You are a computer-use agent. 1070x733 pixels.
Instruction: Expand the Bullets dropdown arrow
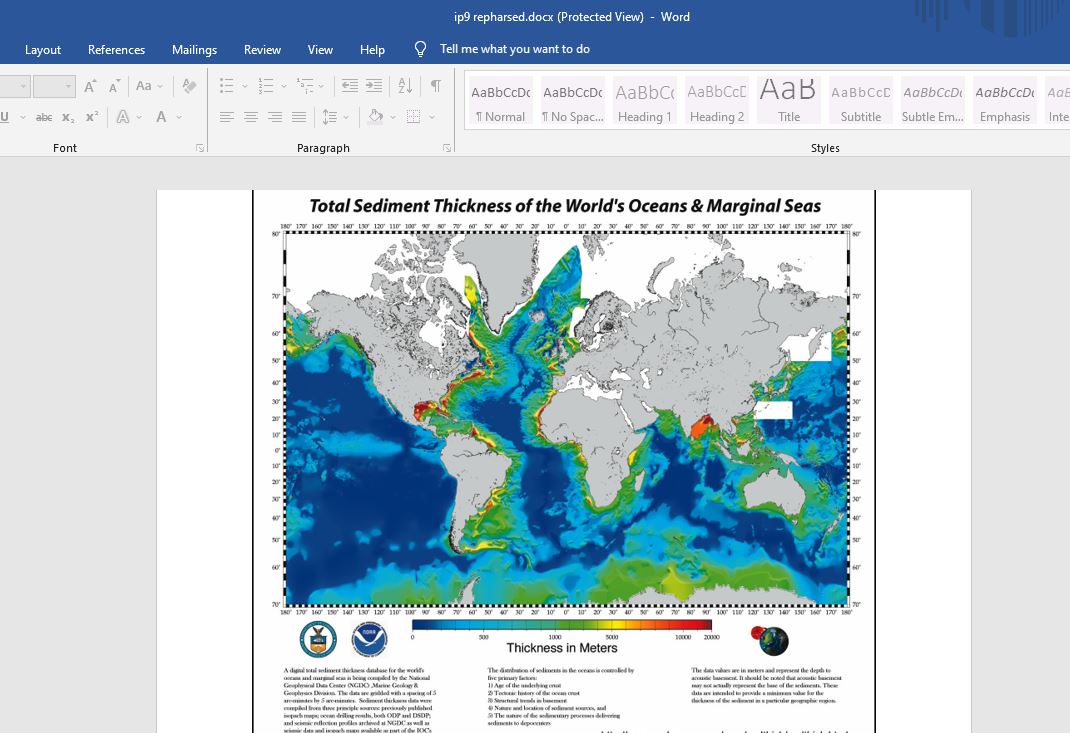(244, 87)
